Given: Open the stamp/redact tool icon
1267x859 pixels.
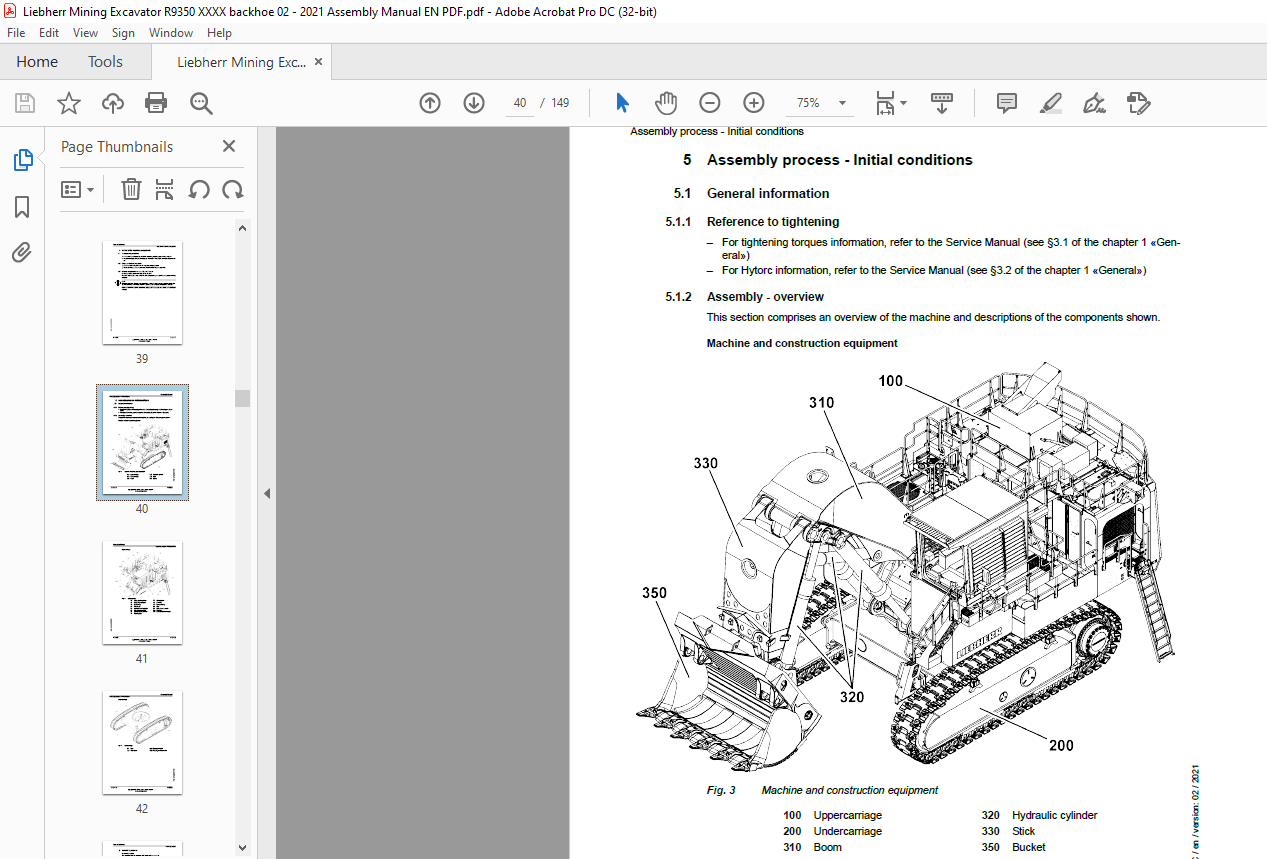Looking at the screenshot, I should coord(1138,103).
